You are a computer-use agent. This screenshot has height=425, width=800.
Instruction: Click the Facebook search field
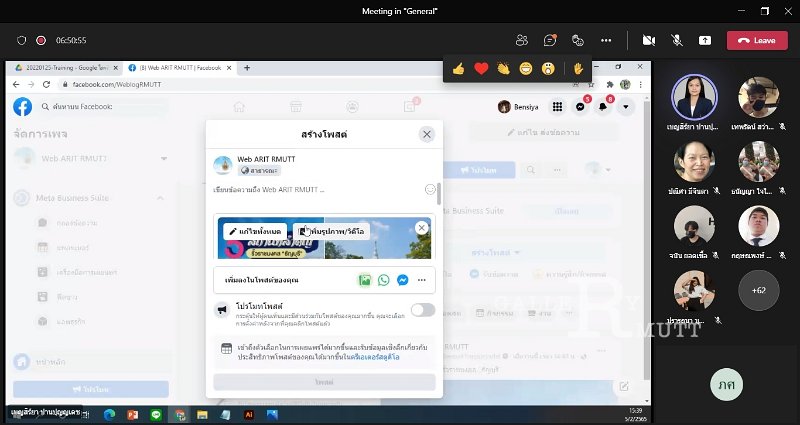(x=78, y=107)
